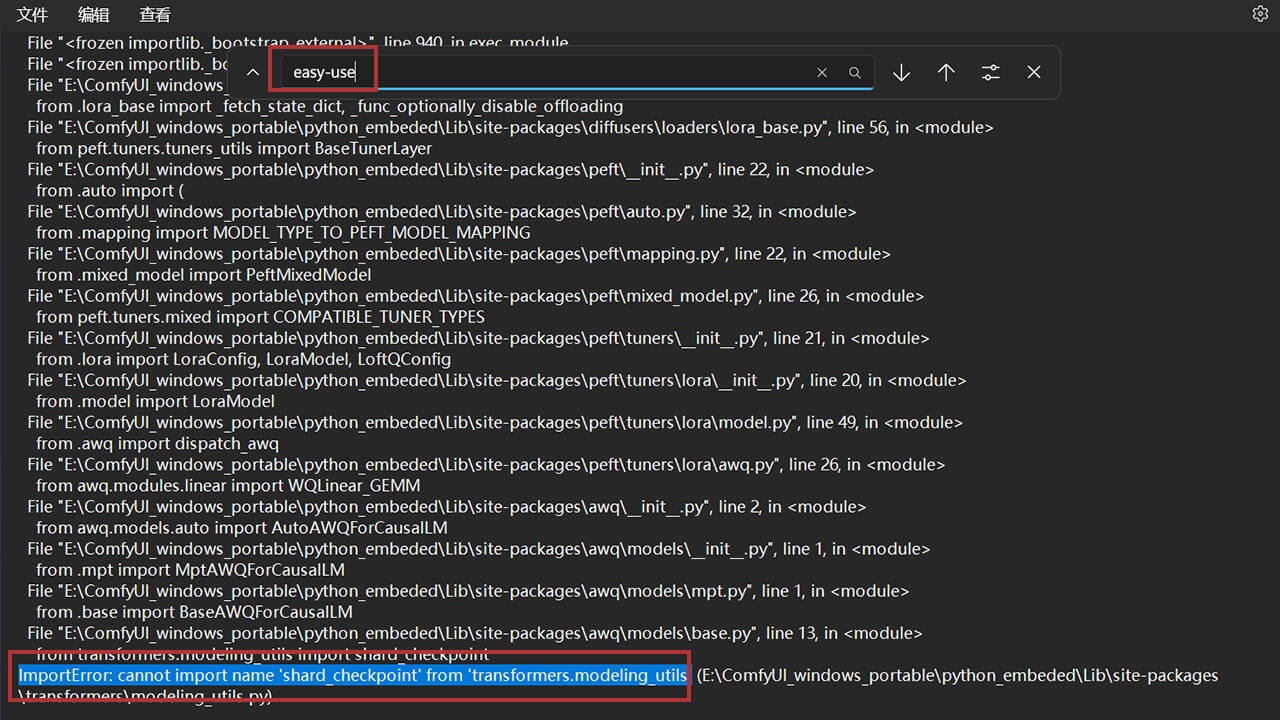The width and height of the screenshot is (1280, 720).
Task: Click line 'from peft.tuners.tuners_utils import BaseTunerLayer'
Action: (x=234, y=148)
